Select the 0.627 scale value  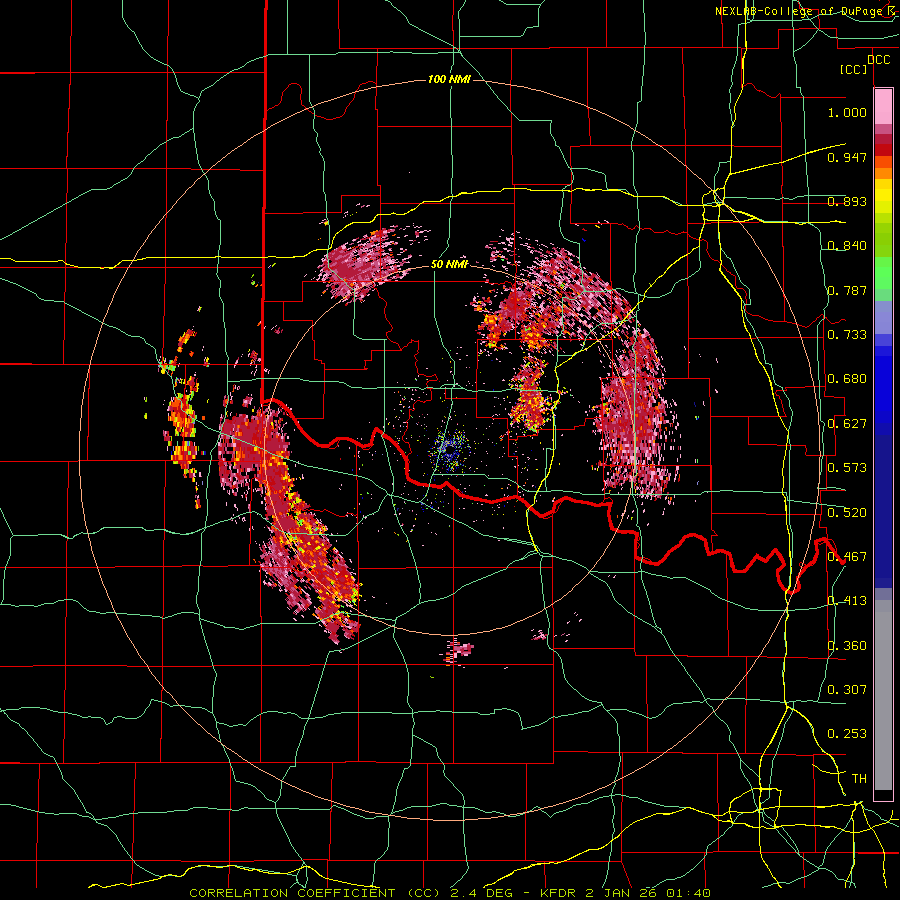click(x=847, y=424)
